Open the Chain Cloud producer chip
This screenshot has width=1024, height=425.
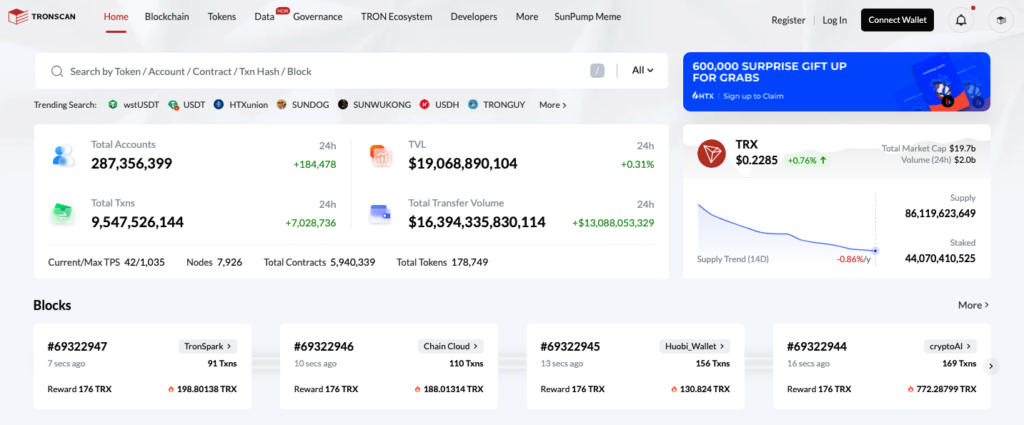(x=451, y=346)
